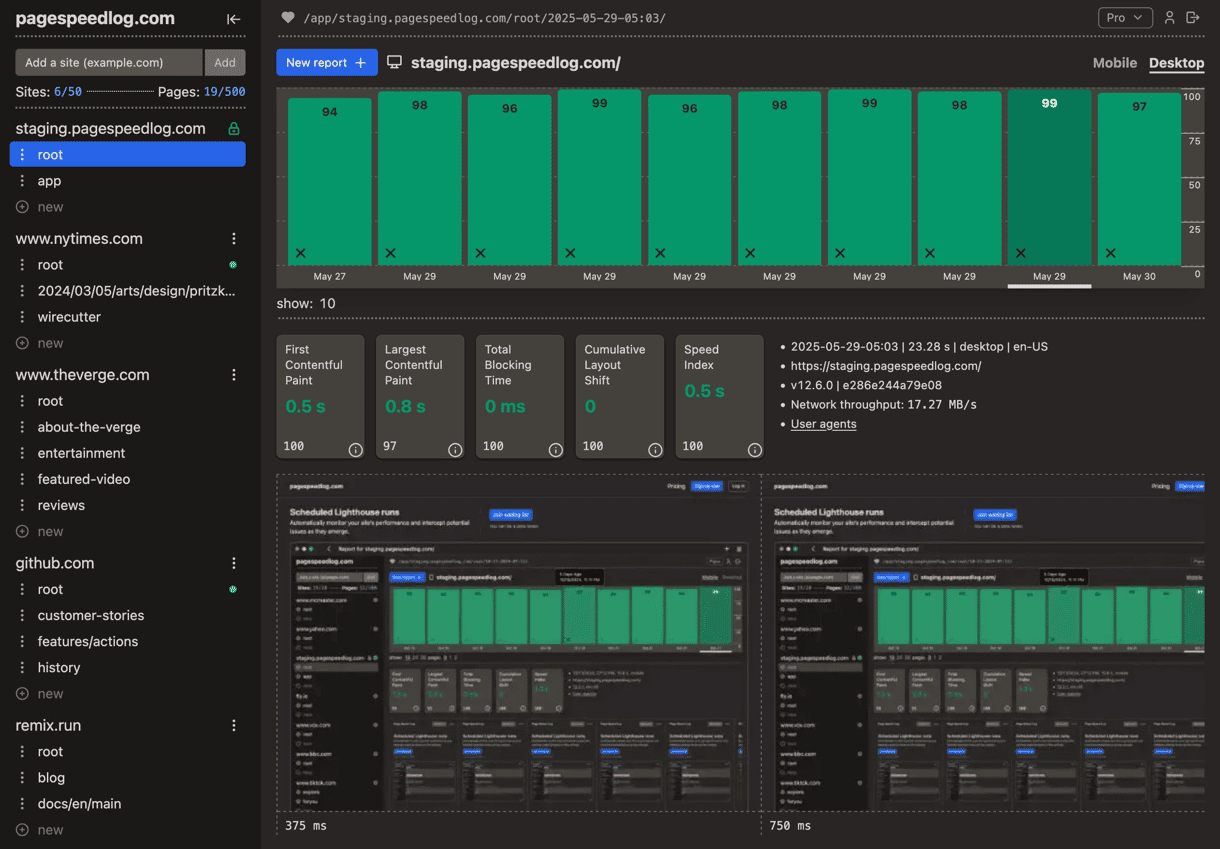Viewport: 1220px width, 849px height.
Task: Collapse the sidebar with the arrow icon
Action: (x=233, y=18)
